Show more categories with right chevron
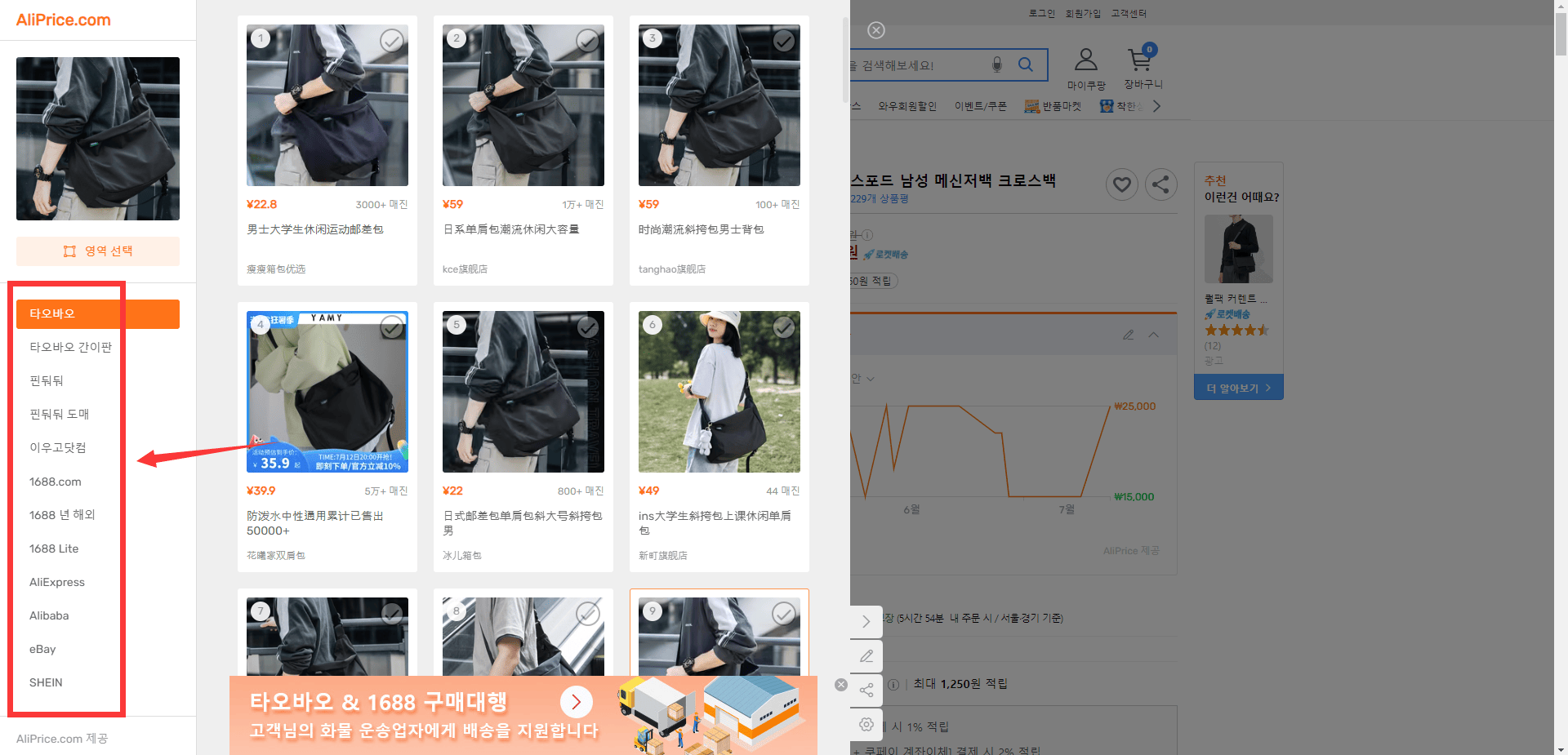The image size is (1568, 755). tap(1156, 106)
